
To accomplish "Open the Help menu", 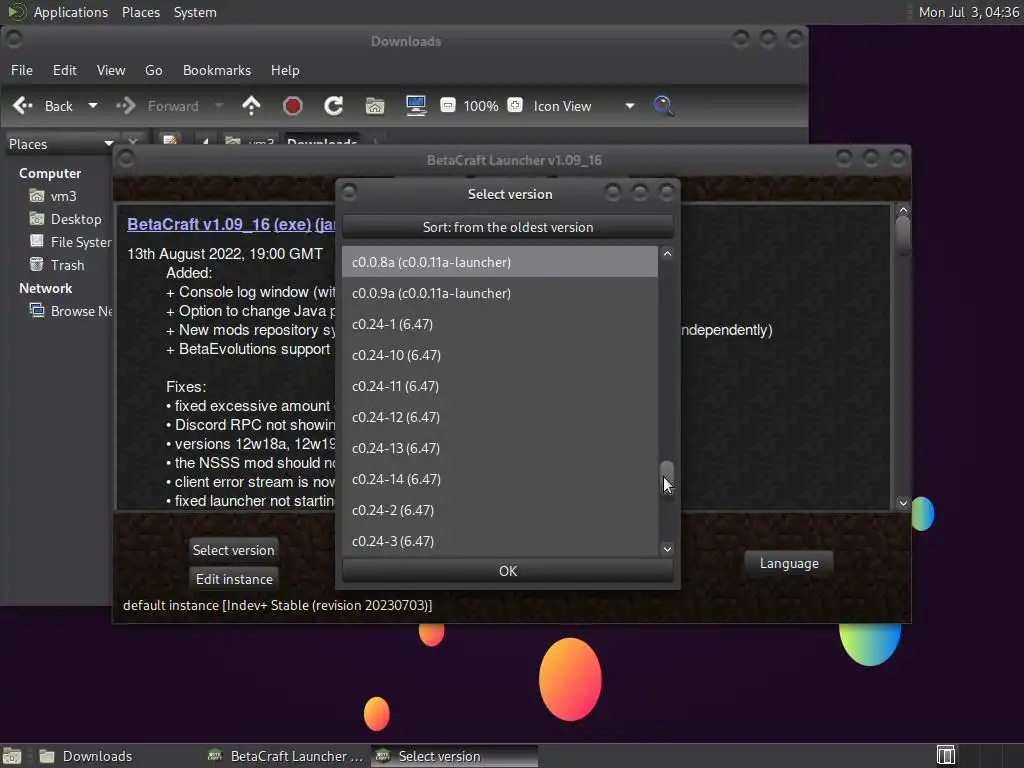I will [285, 70].
